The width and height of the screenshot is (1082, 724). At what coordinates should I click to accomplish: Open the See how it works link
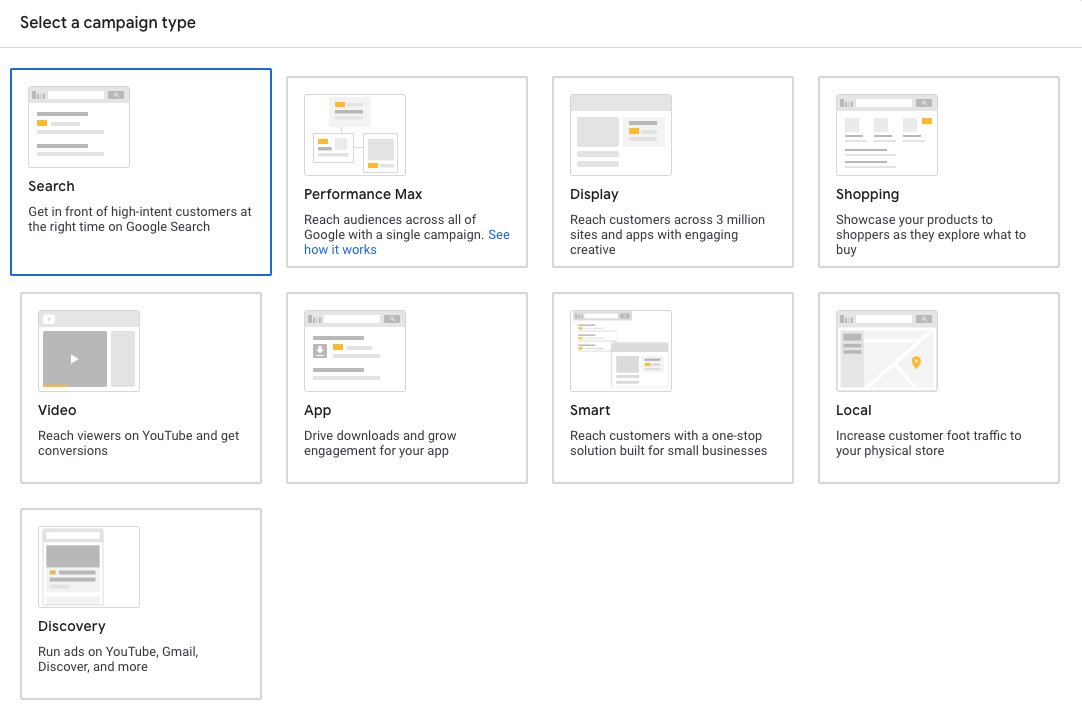[340, 249]
